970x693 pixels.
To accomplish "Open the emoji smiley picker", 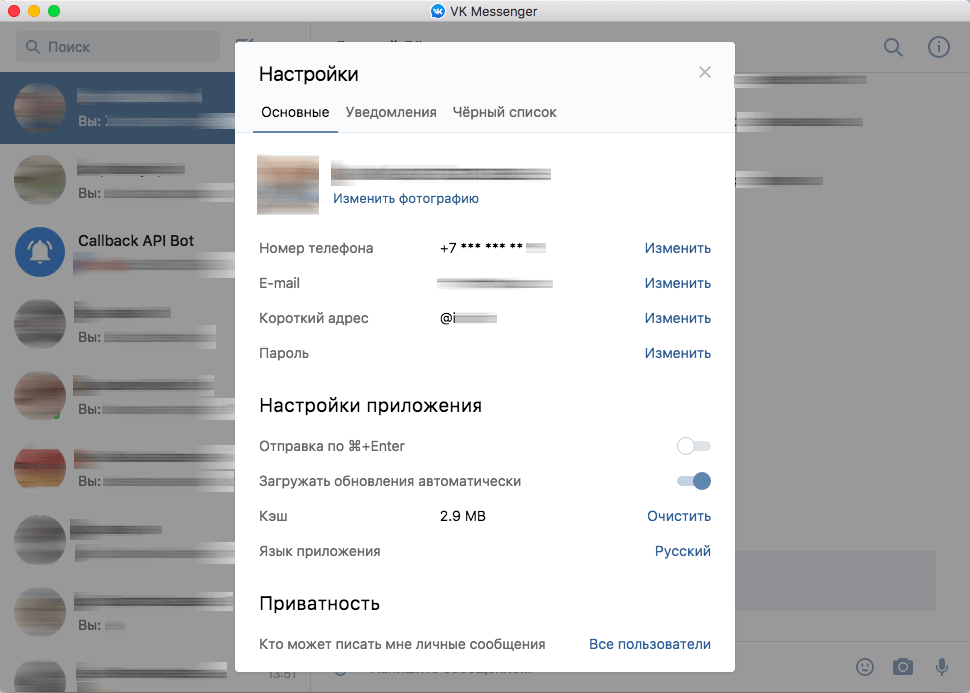I will [865, 666].
